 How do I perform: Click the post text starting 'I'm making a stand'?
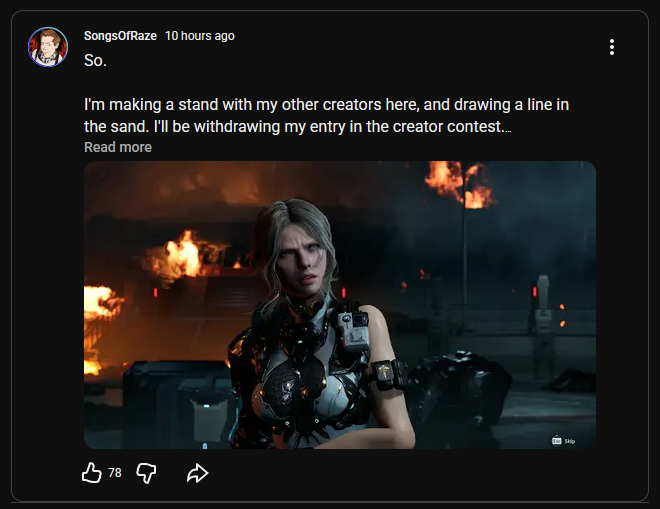coord(327,115)
